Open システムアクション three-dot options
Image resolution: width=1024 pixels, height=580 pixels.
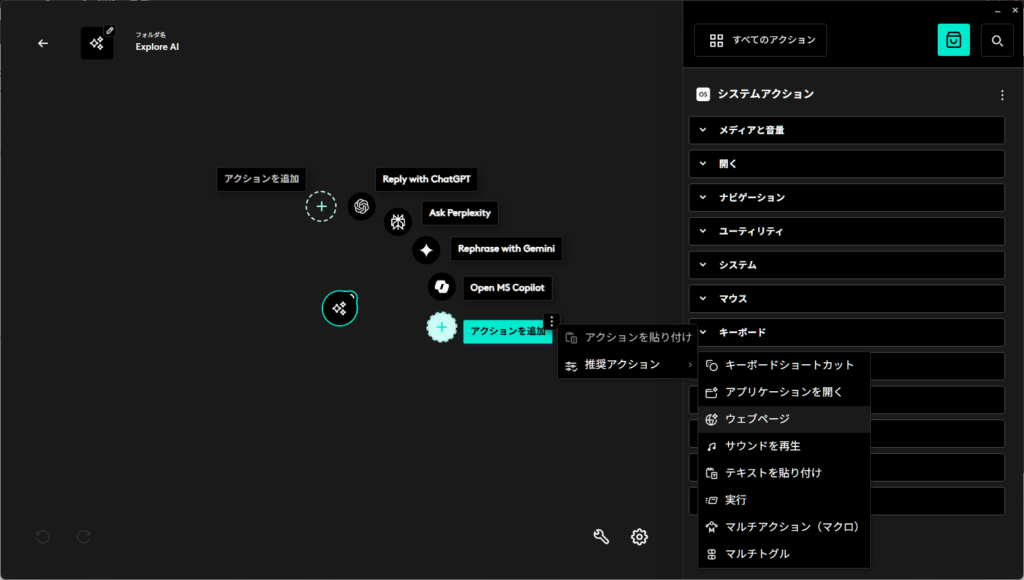(x=1002, y=95)
